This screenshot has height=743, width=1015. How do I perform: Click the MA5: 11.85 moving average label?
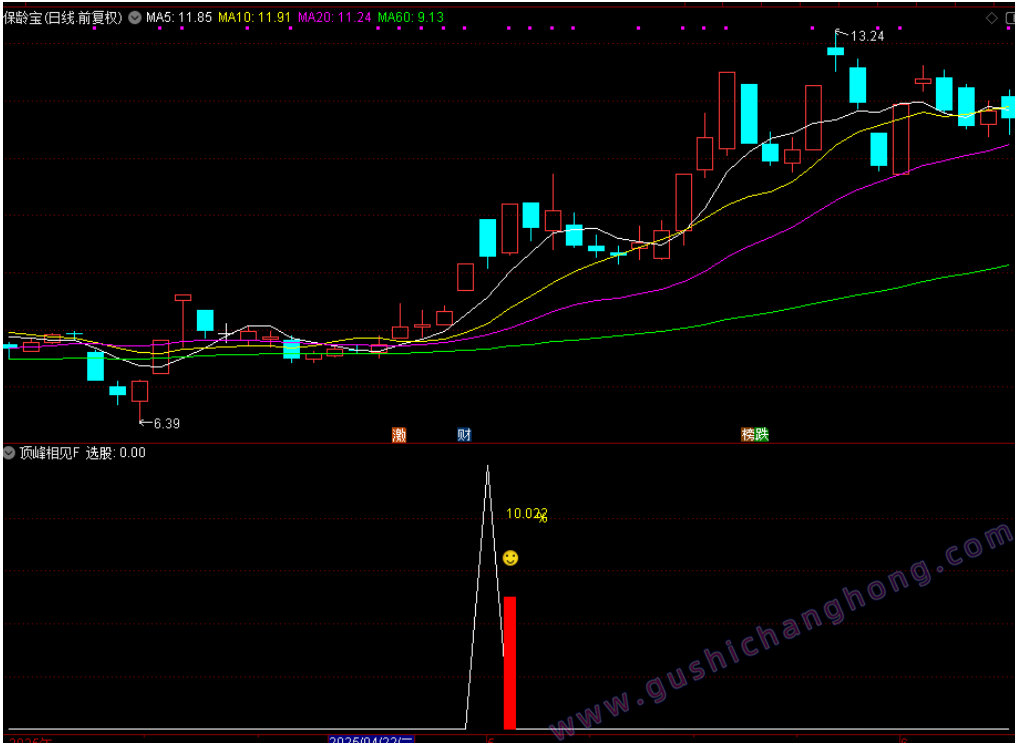pos(179,17)
